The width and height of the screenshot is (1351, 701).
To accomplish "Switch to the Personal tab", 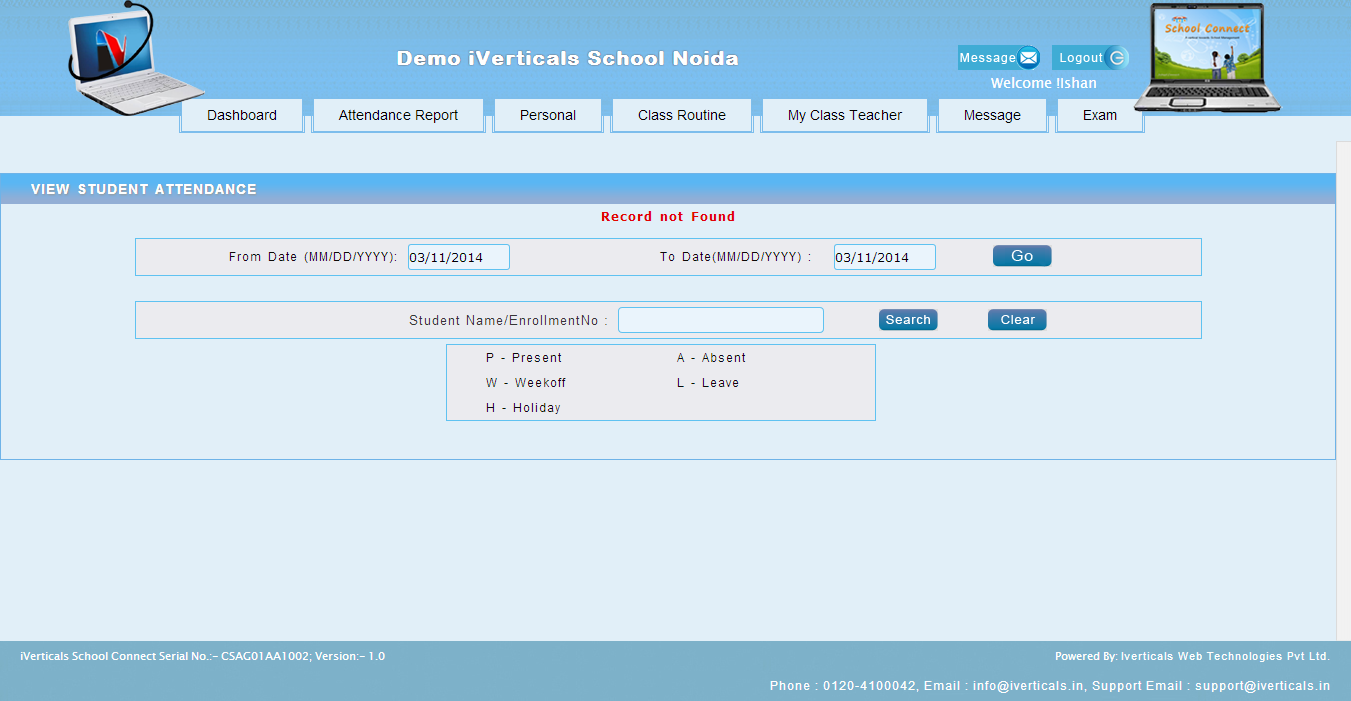I will pyautogui.click(x=548, y=115).
